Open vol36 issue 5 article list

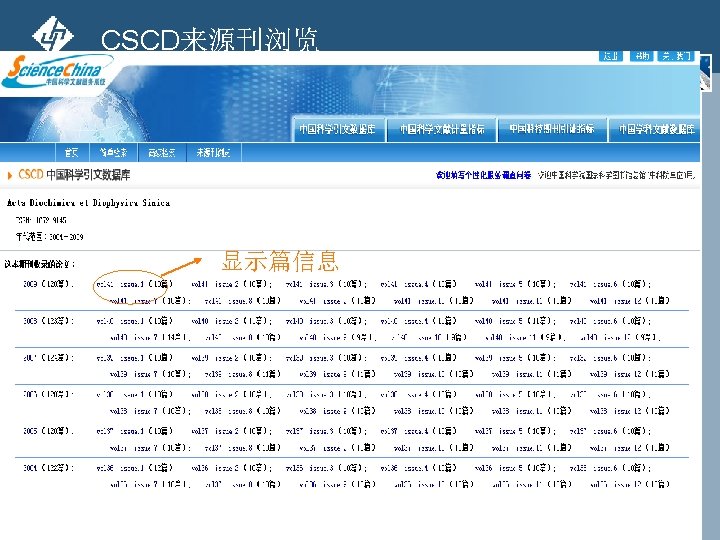tap(515, 468)
